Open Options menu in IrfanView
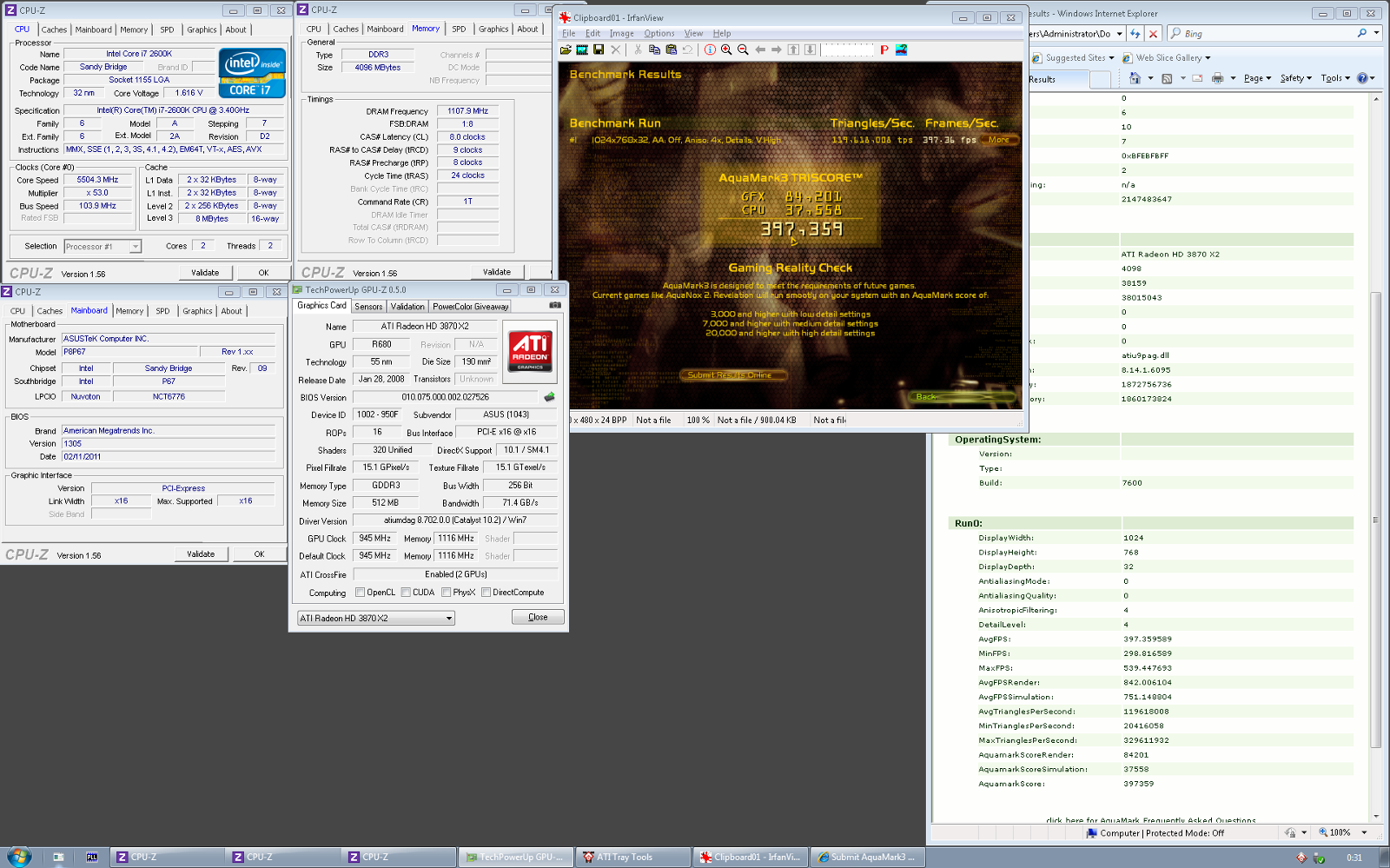1390x868 pixels. coord(659,34)
